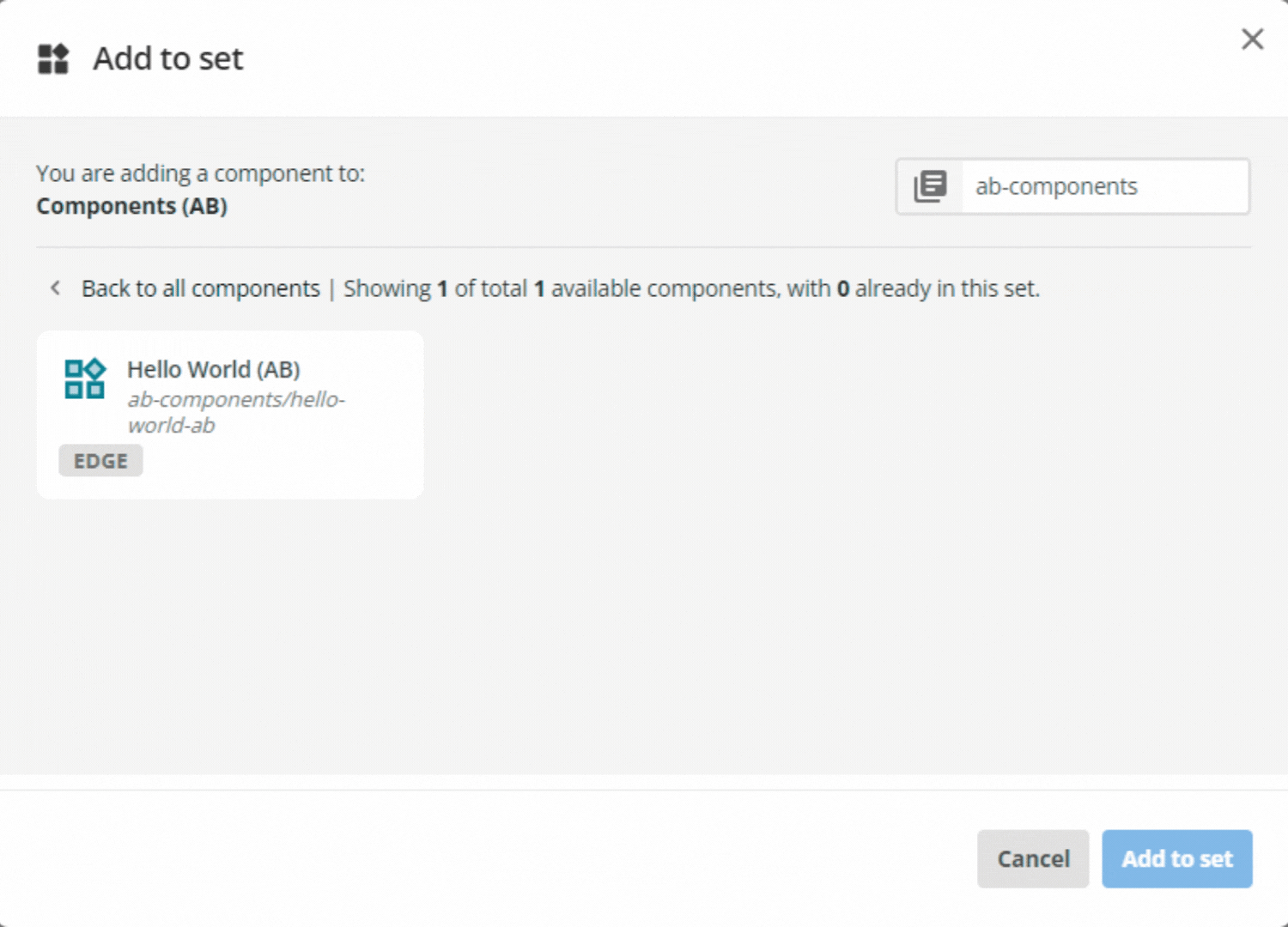This screenshot has height=927, width=1288.
Task: Click the Components (AB) set name
Action: 131,205
